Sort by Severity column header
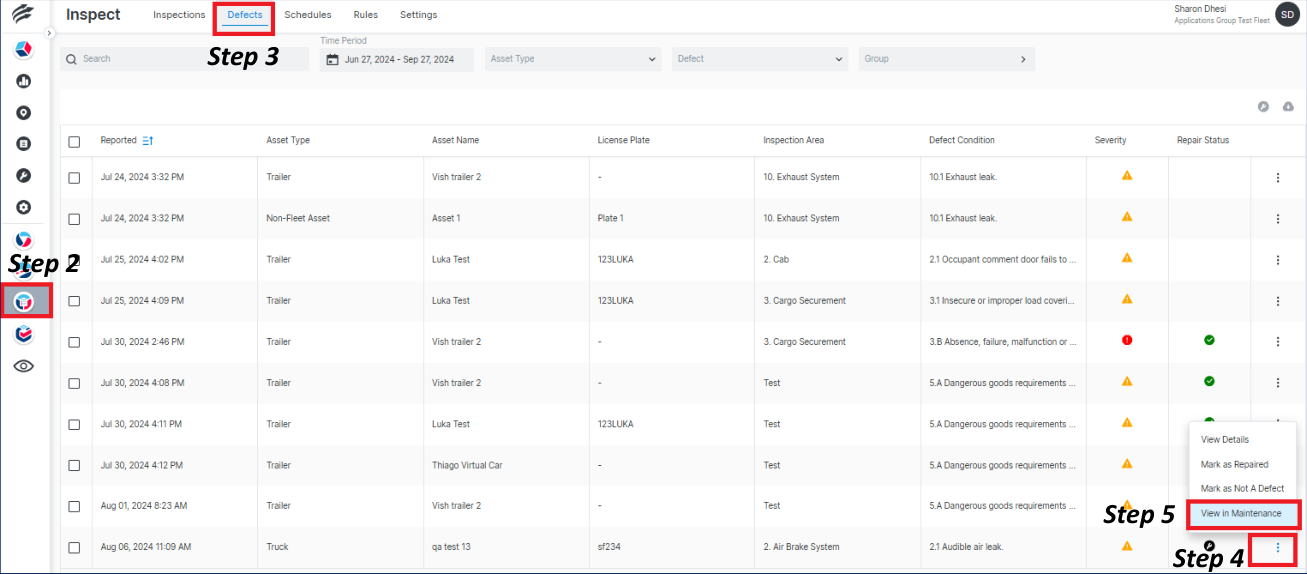The image size is (1307, 574). click(1110, 140)
